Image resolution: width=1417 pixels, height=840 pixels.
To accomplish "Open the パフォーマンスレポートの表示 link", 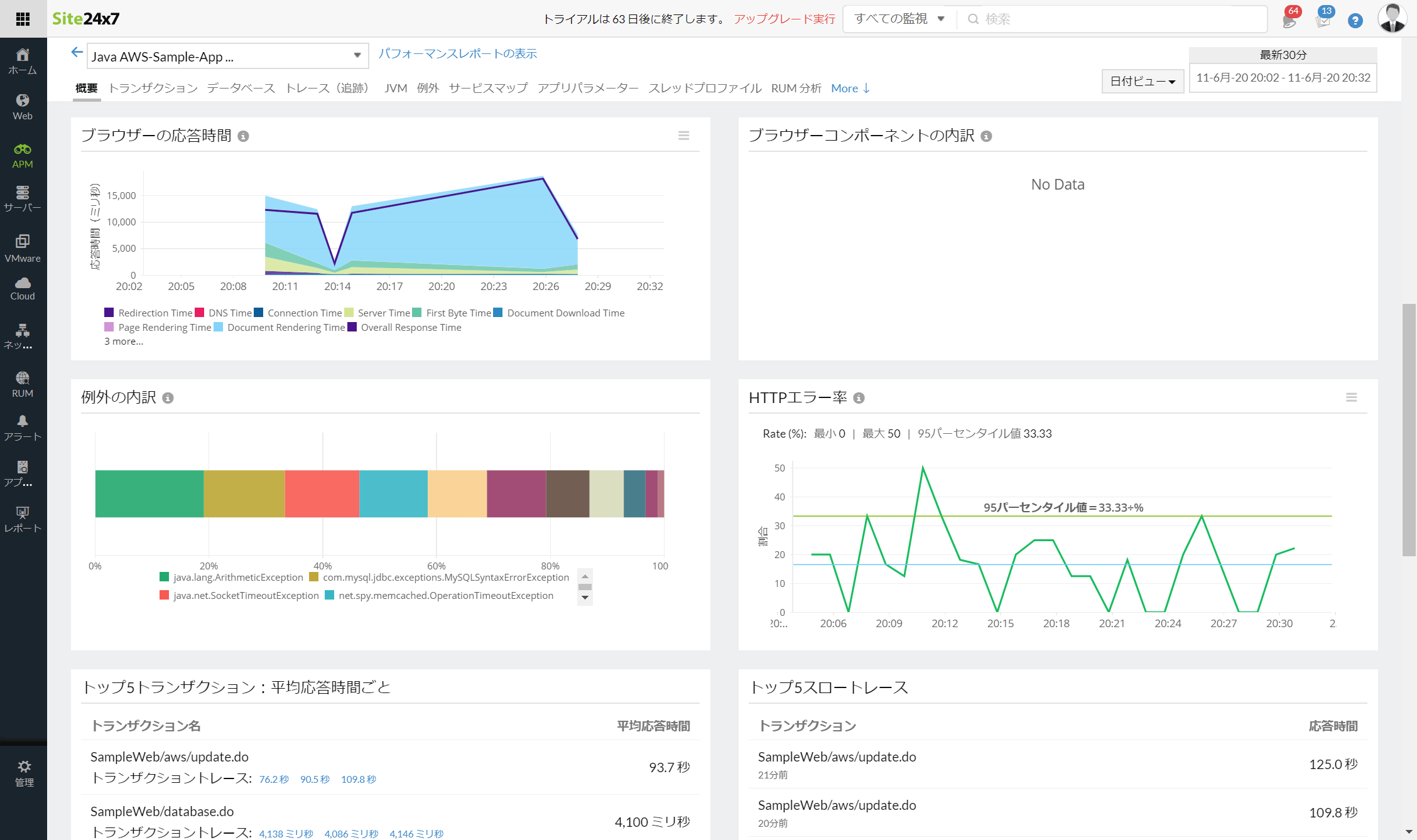I will click(x=457, y=53).
